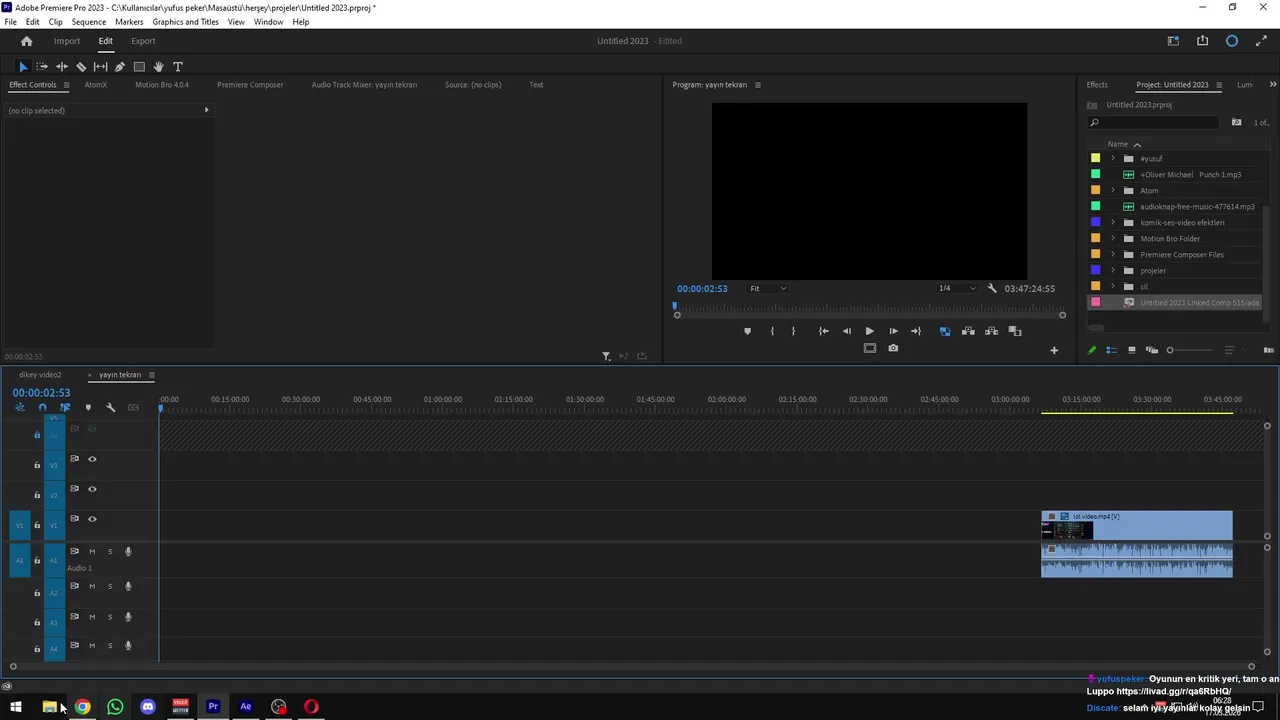Go to In point in Program monitor
Viewport: 1280px width, 720px height.
(823, 331)
